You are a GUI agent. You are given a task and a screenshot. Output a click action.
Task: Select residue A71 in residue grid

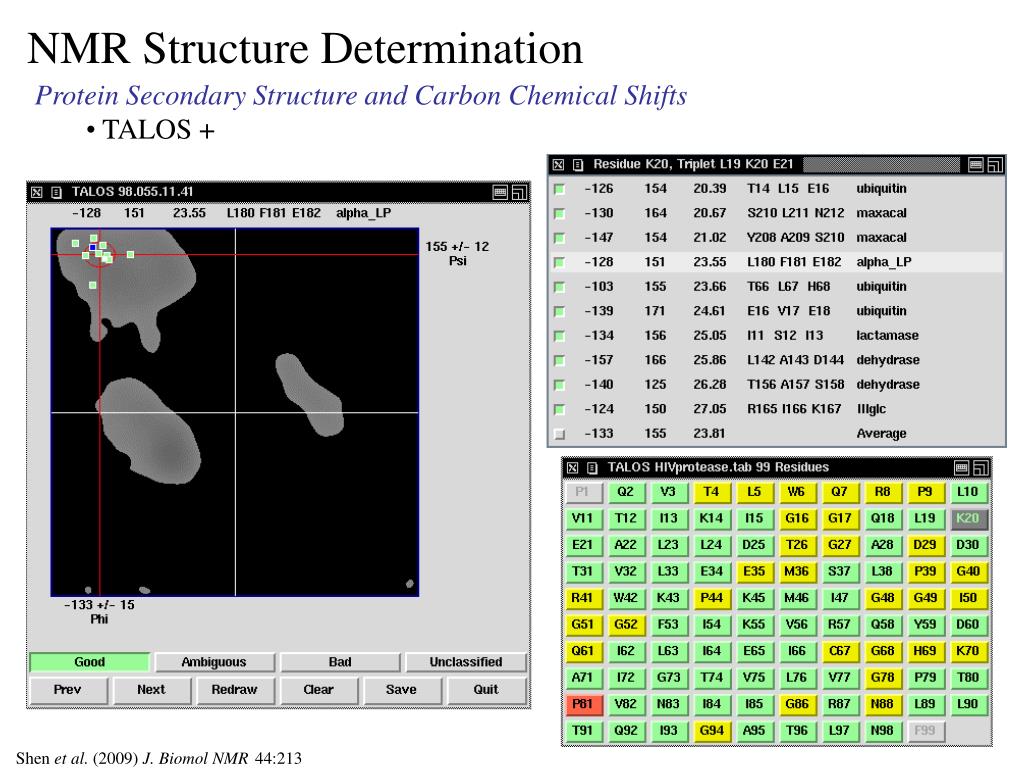coord(583,678)
